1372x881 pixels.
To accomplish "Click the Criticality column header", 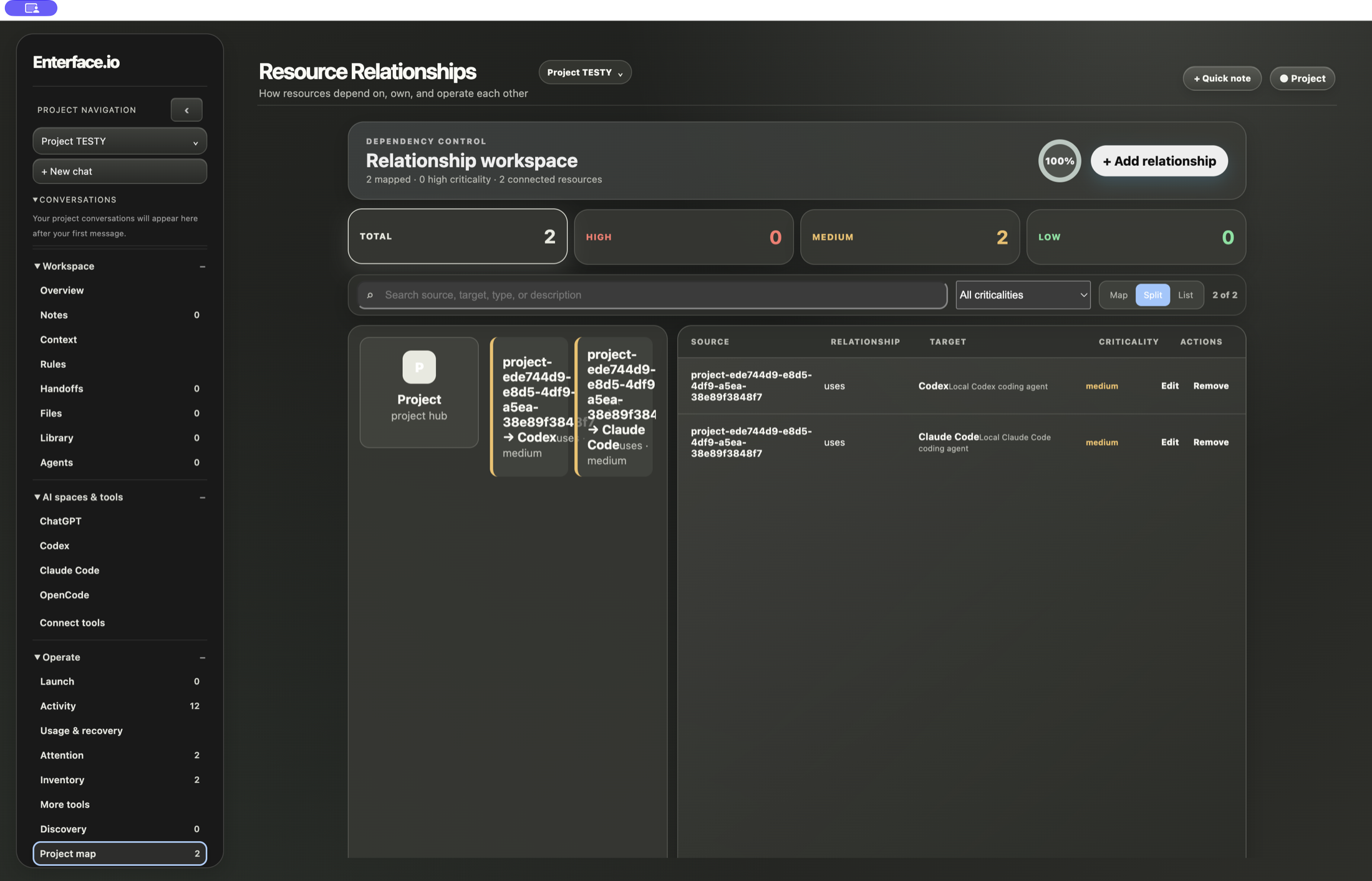I will click(1129, 342).
